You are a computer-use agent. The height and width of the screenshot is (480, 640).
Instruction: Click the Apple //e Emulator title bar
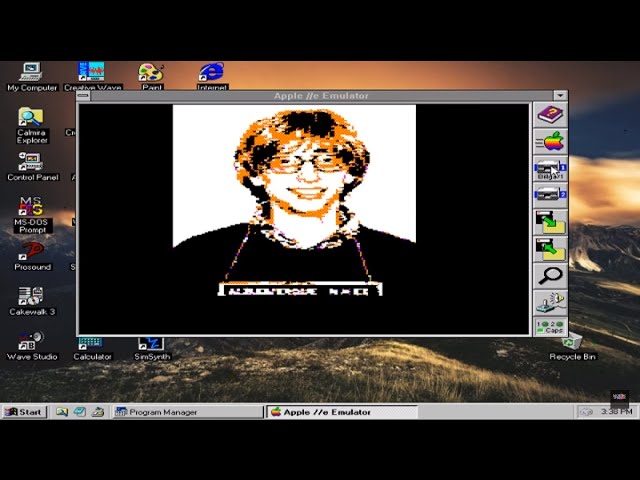(x=322, y=96)
